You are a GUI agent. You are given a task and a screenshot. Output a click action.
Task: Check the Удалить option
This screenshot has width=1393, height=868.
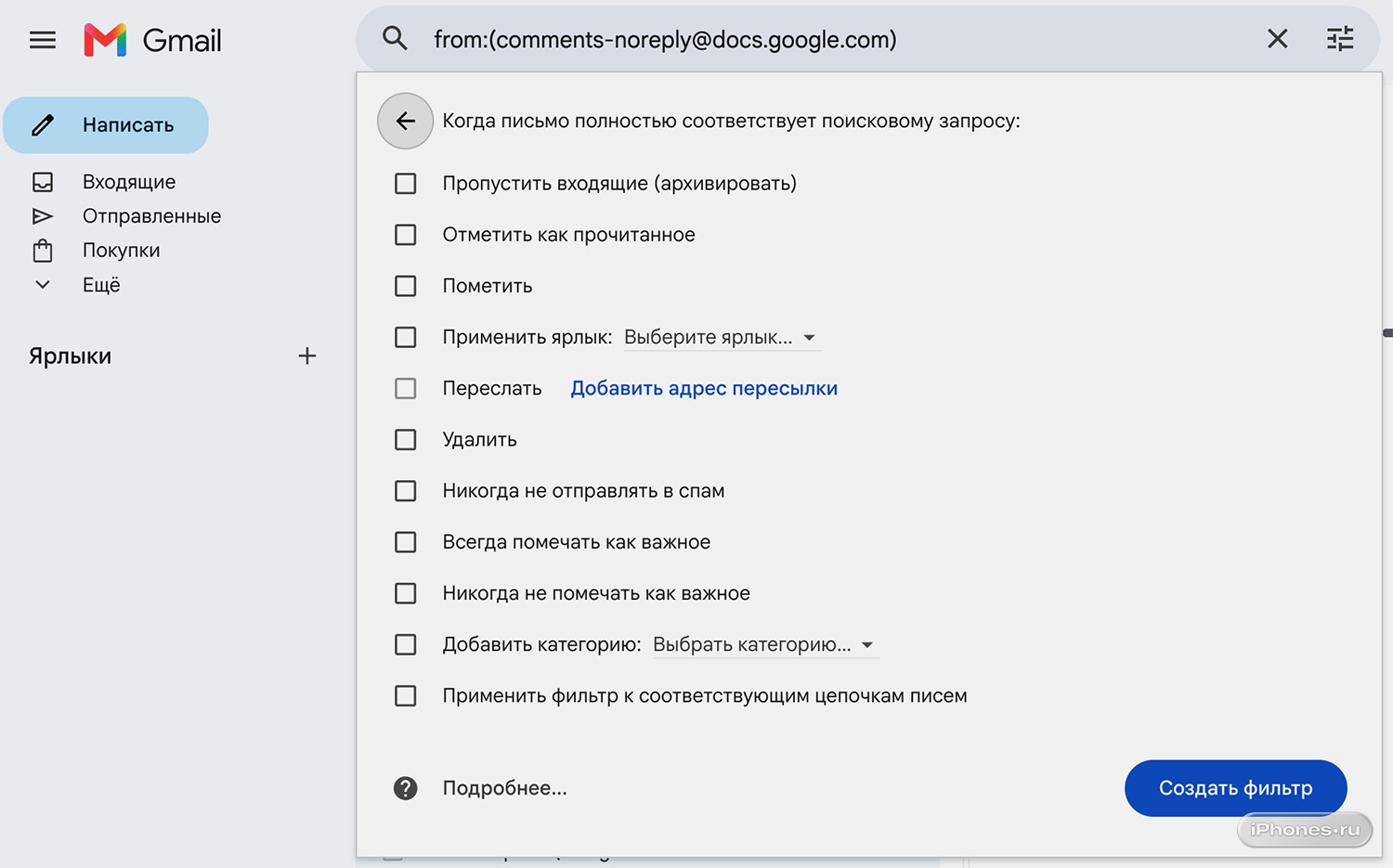(406, 439)
